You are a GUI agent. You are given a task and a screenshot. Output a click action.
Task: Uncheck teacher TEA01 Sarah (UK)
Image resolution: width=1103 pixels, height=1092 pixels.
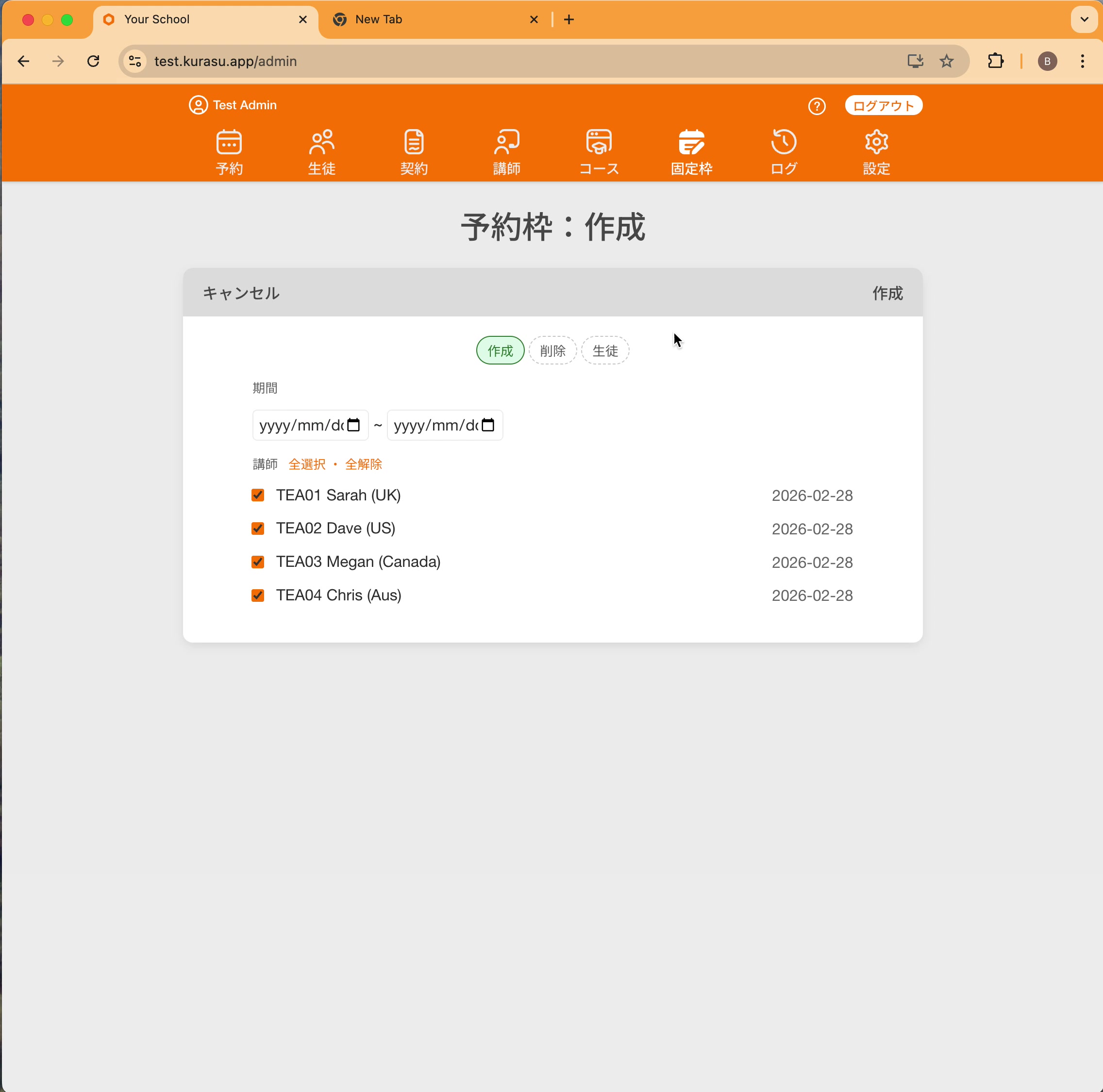(257, 495)
